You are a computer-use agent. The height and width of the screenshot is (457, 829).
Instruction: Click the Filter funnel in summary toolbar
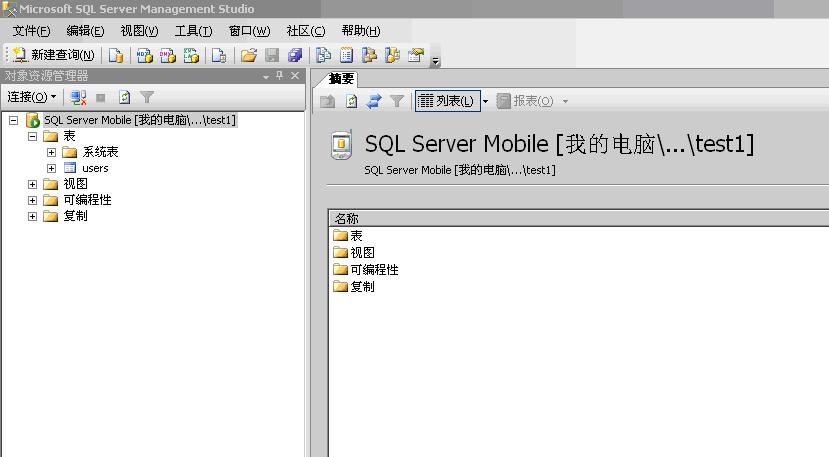[397, 101]
